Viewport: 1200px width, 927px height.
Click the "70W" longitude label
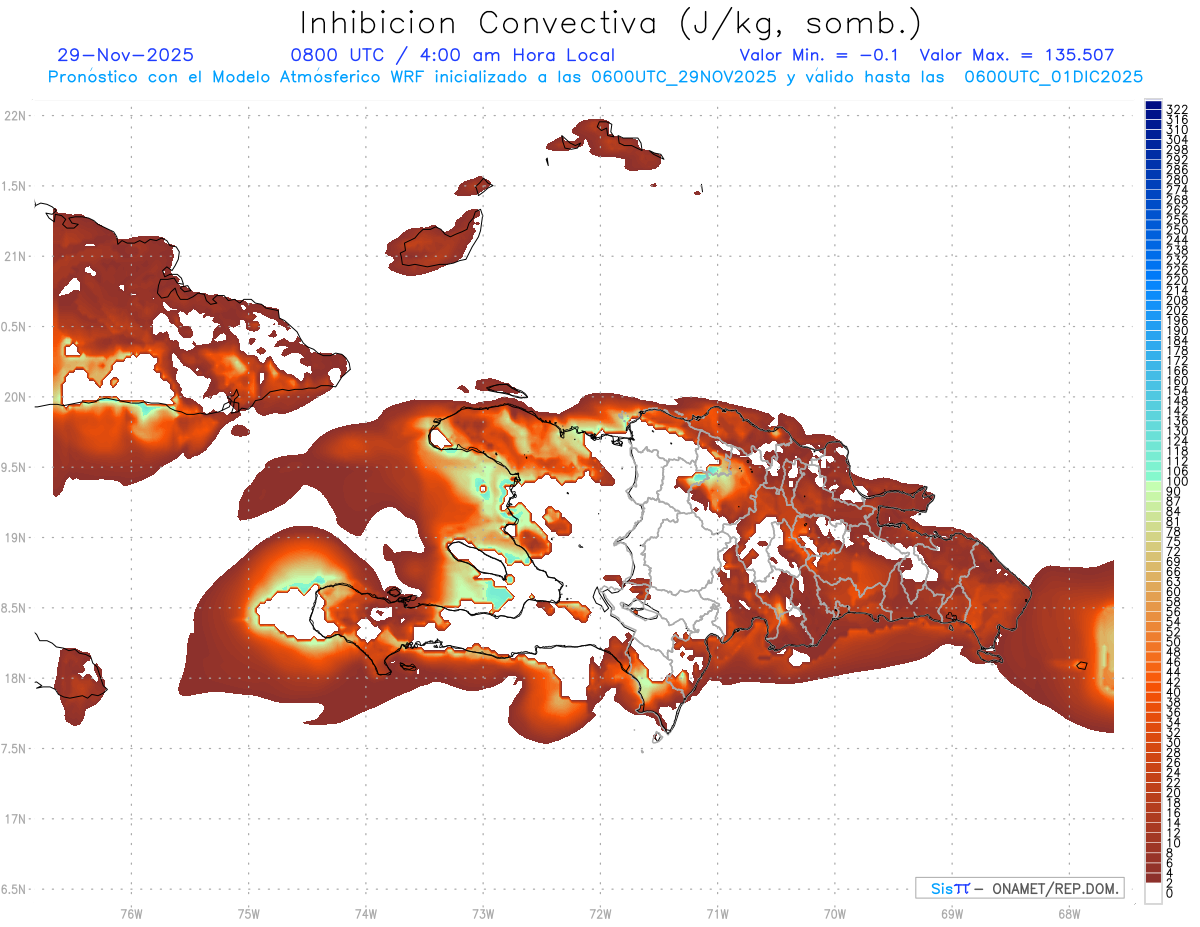click(834, 913)
